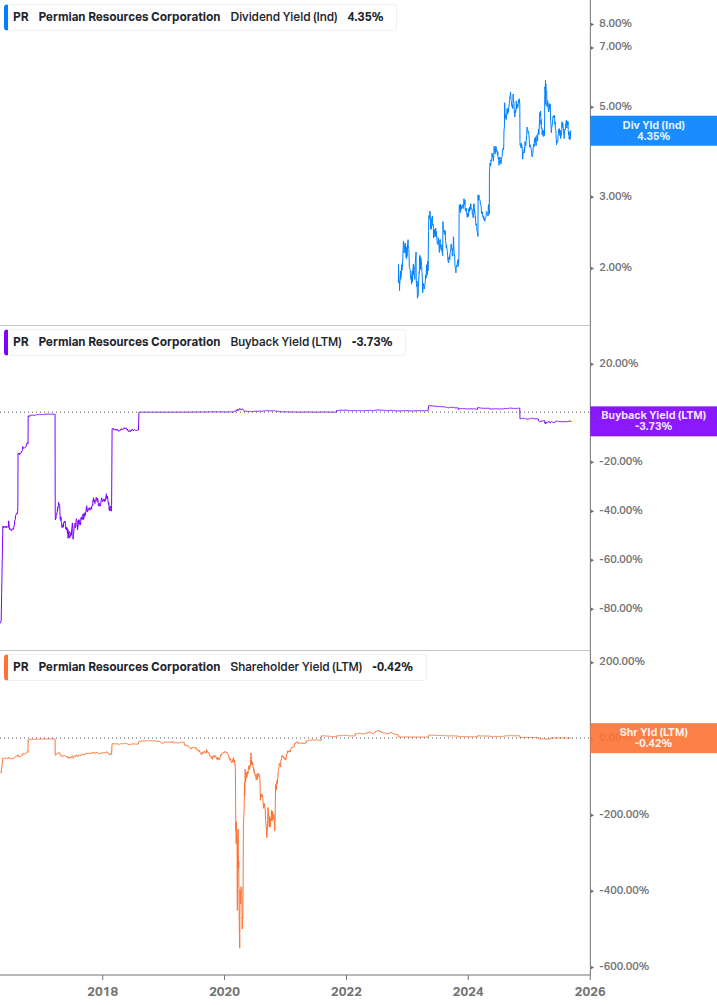This screenshot has width=717, height=1005.
Task: Click the -40.00% tick on buyback yield axis
Action: (x=620, y=511)
